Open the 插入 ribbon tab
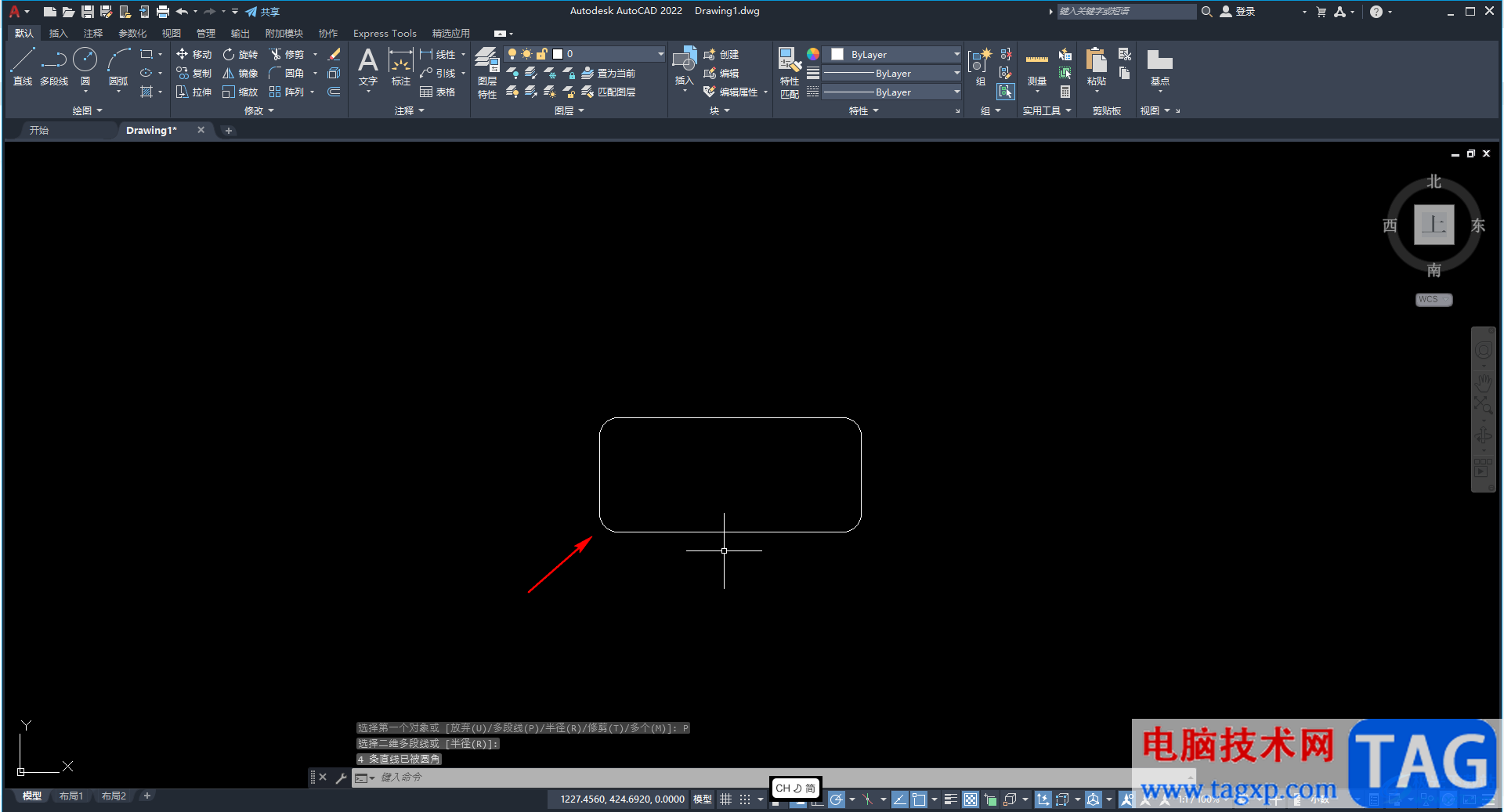This screenshot has width=1504, height=812. pyautogui.click(x=58, y=33)
